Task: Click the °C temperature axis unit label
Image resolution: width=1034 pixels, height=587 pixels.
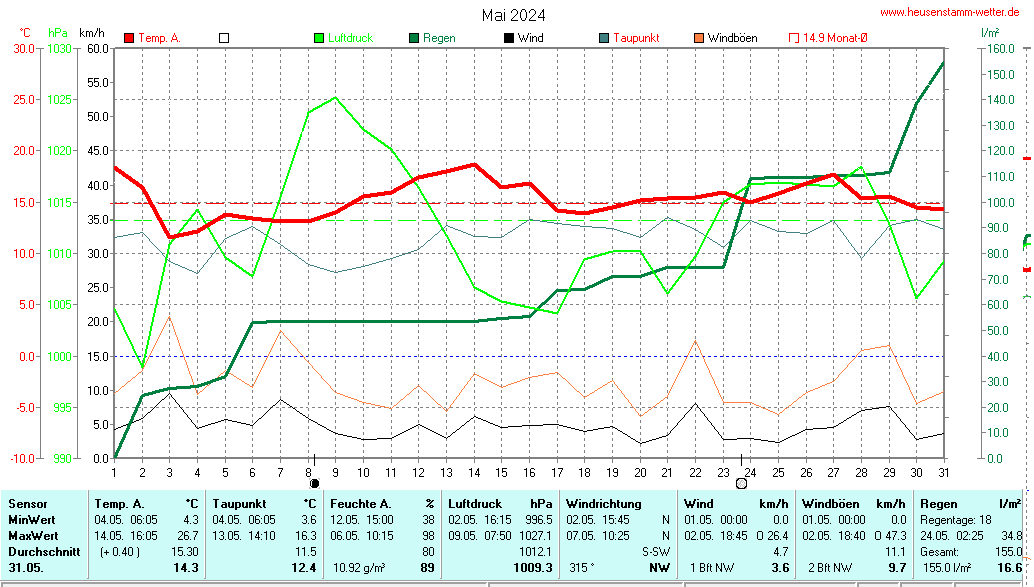Action: pyautogui.click(x=25, y=33)
